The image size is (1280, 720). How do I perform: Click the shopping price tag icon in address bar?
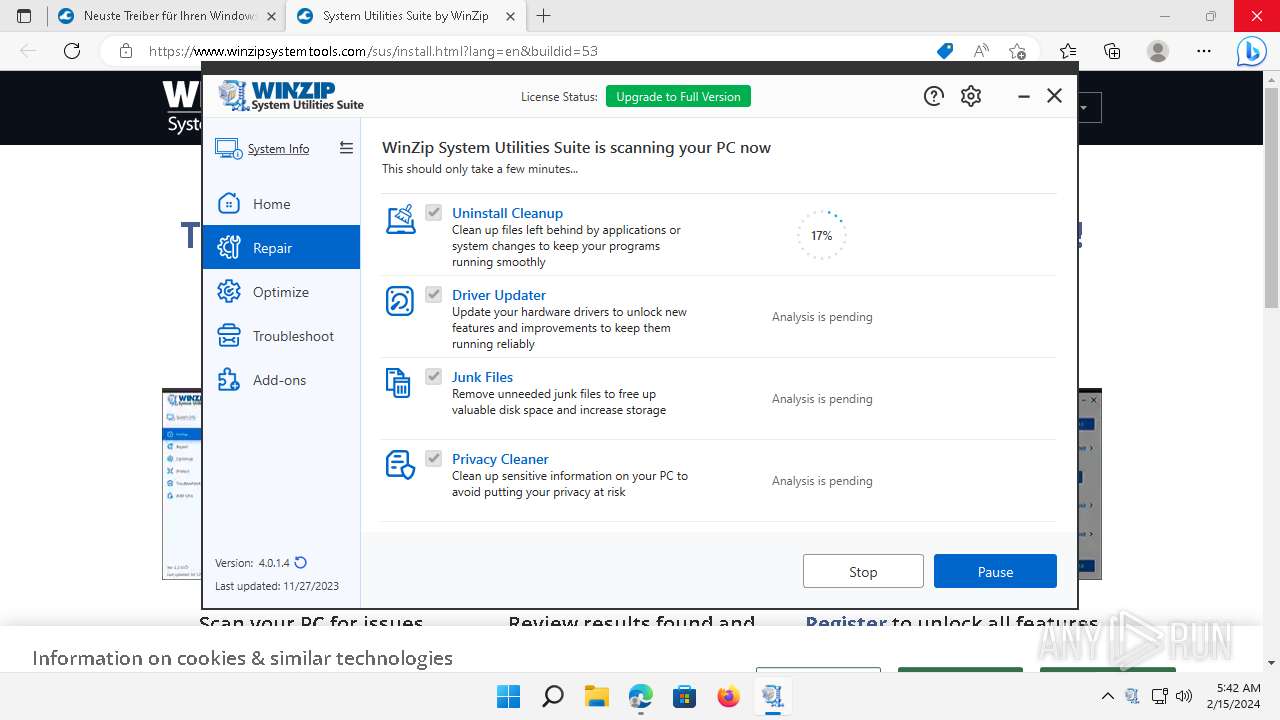(945, 51)
